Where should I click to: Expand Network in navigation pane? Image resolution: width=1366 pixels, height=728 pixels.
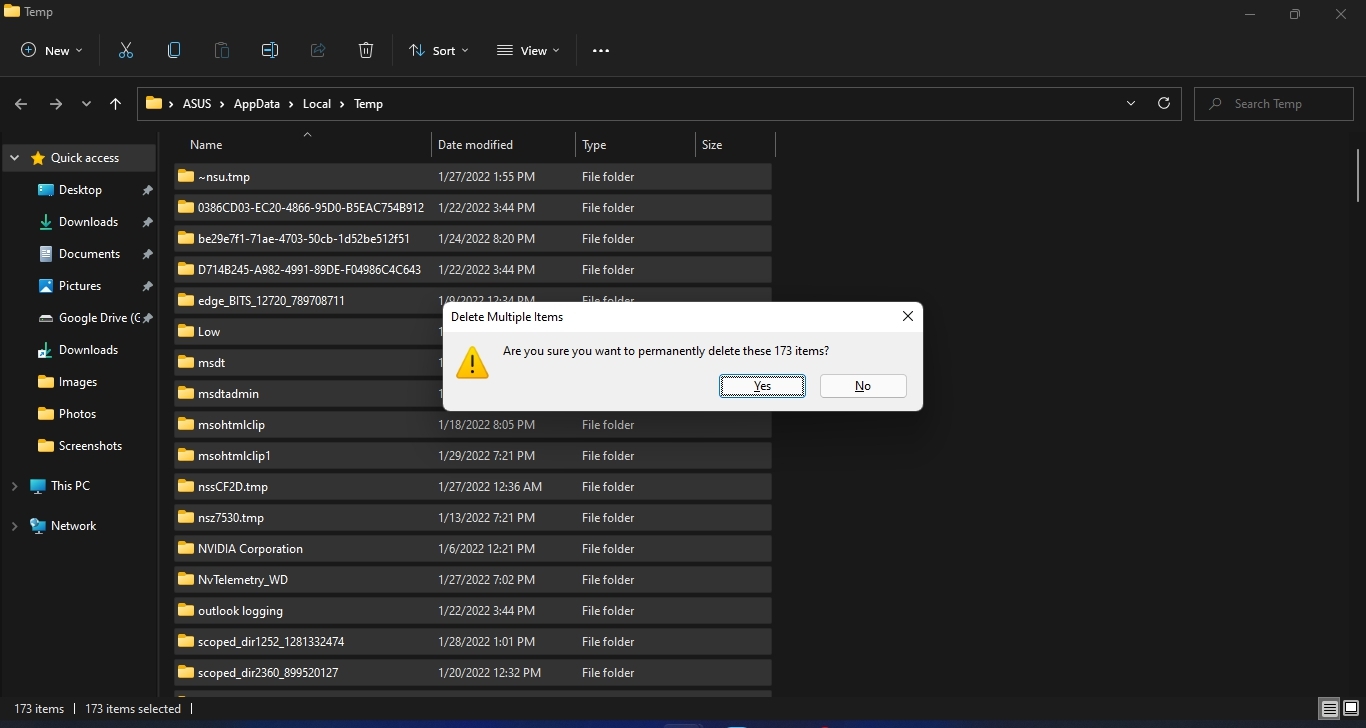point(15,526)
